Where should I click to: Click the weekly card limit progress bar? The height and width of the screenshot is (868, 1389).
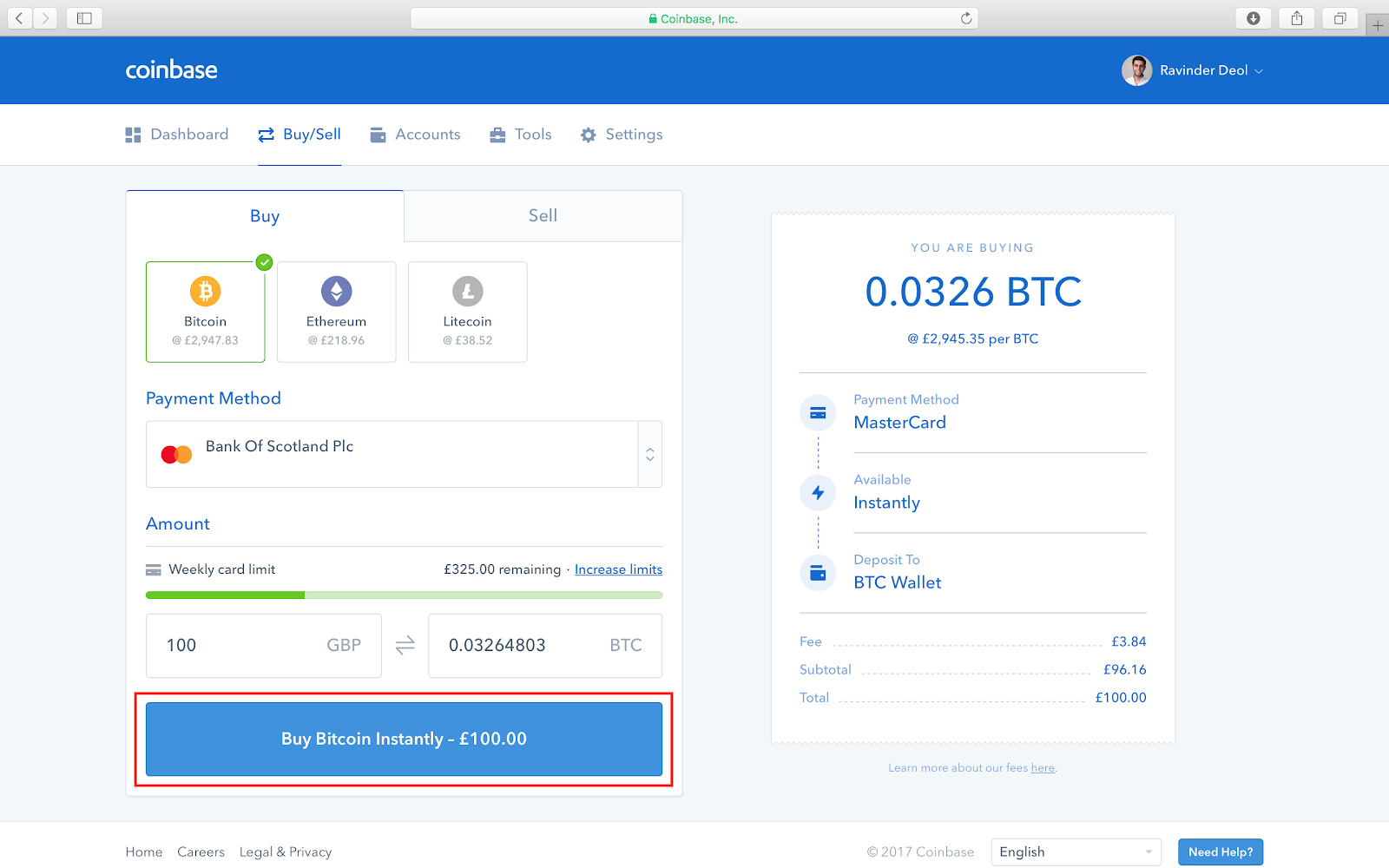404,595
